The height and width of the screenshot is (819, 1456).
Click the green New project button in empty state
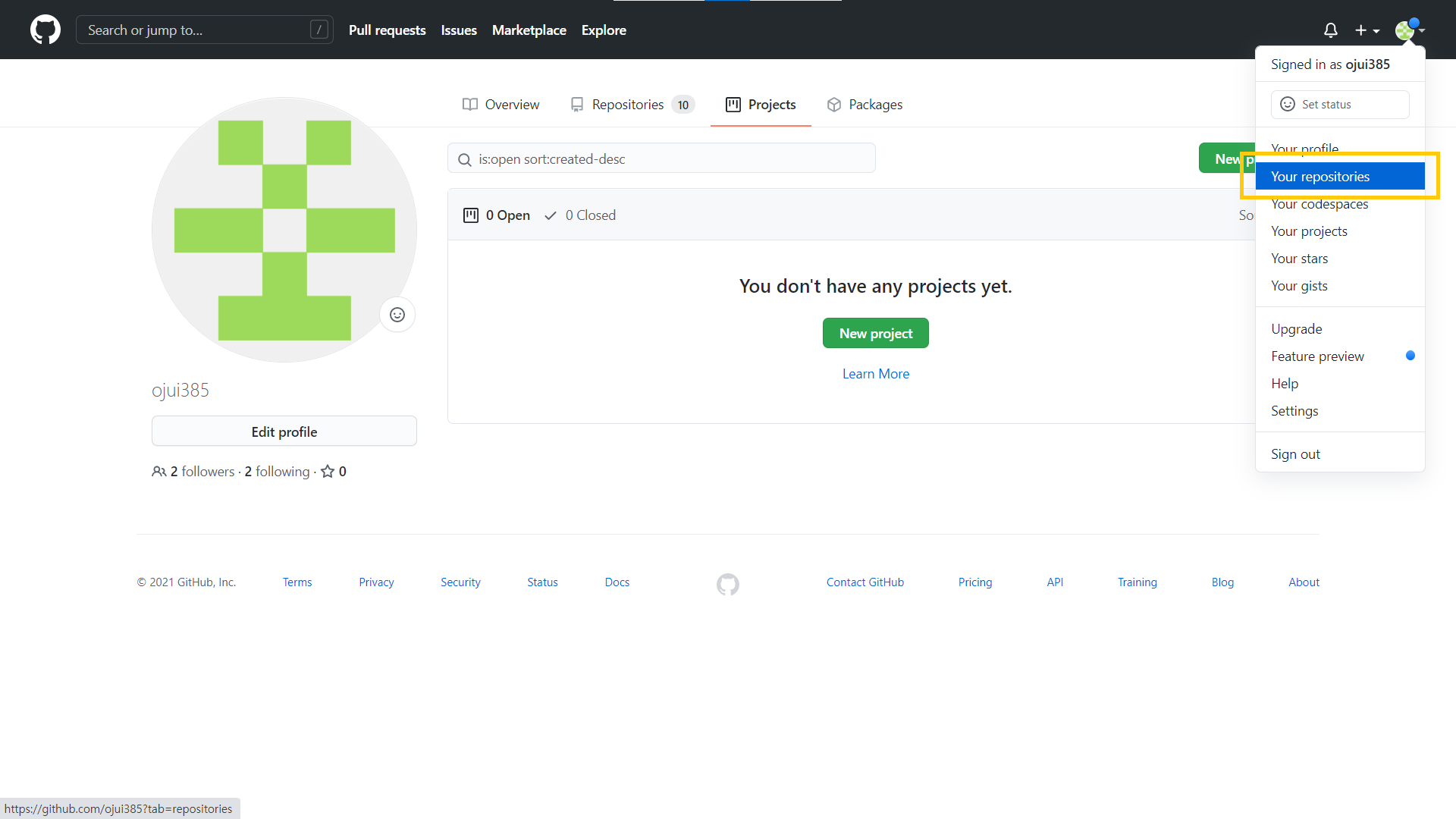tap(876, 333)
